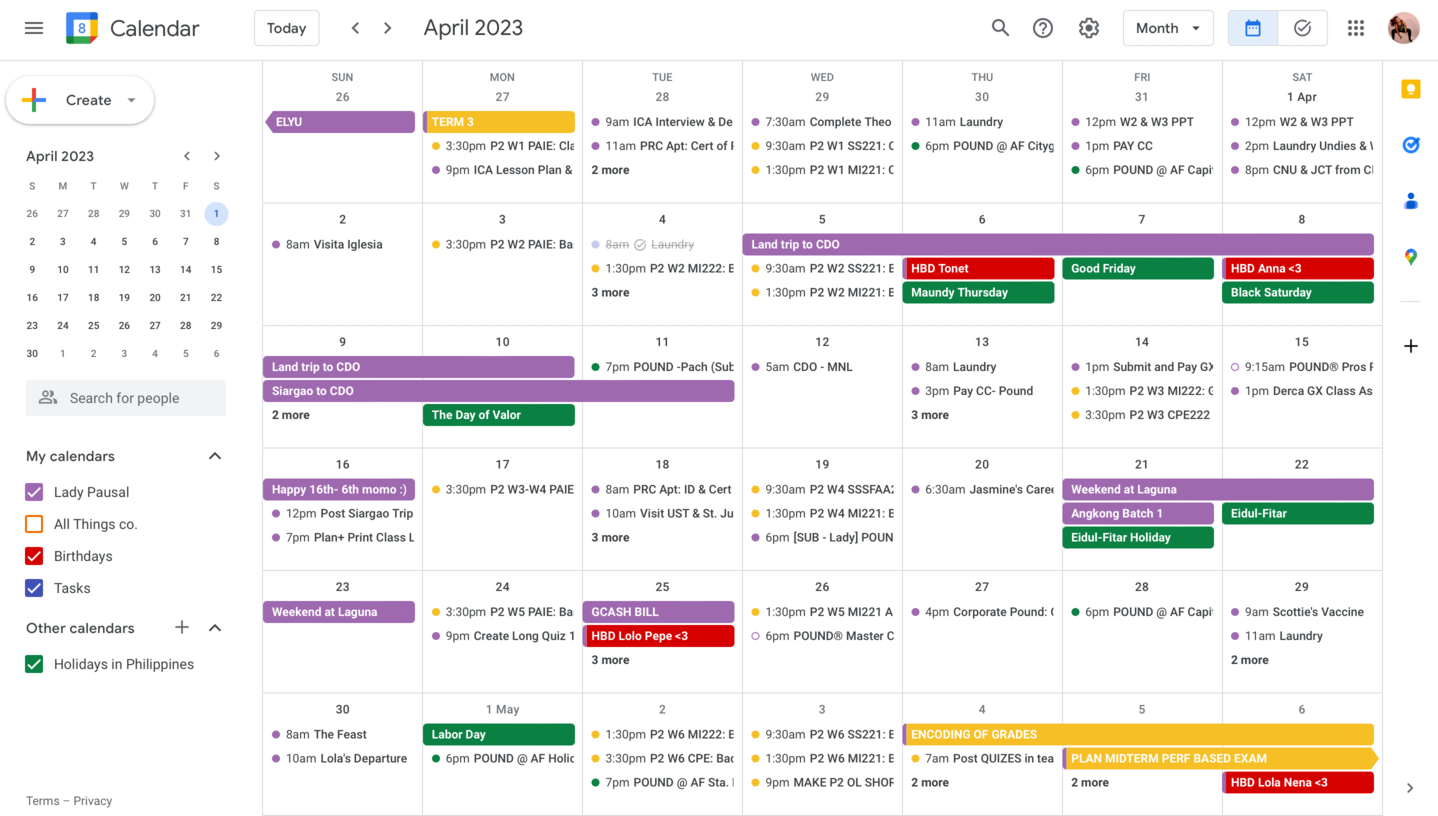
Task: Open Google Keep in side panel
Action: coord(1411,89)
